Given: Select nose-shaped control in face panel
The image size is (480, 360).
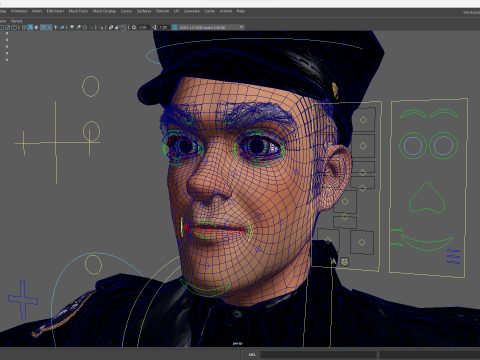Looking at the screenshot, I should point(427,197).
